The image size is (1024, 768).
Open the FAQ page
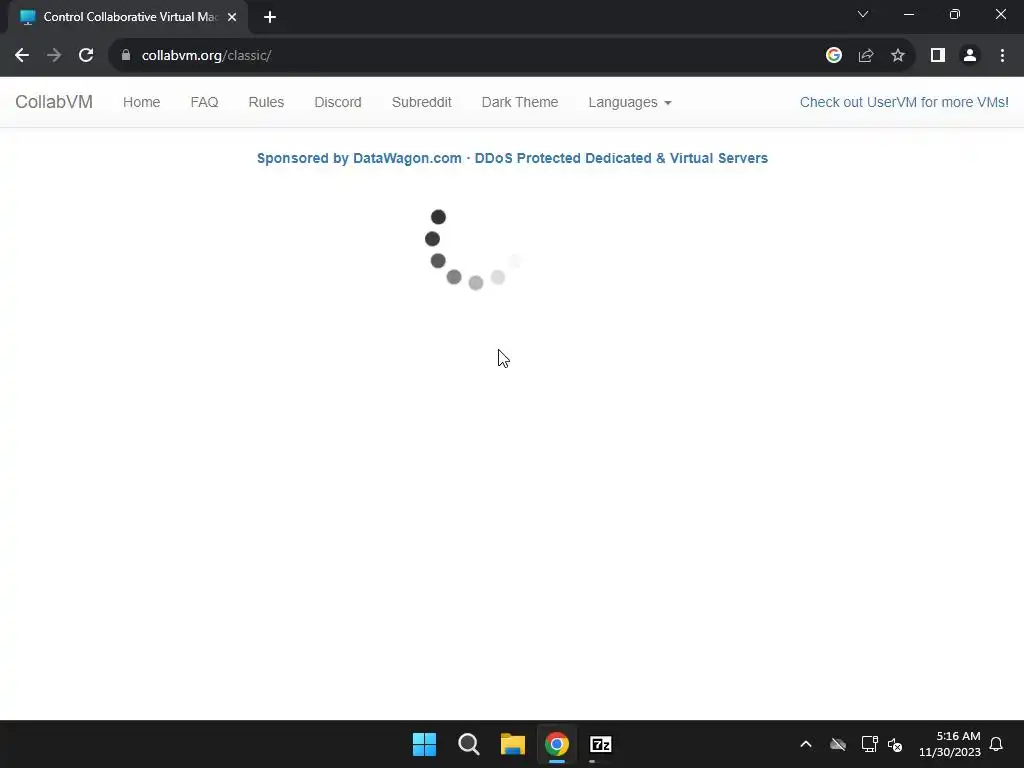[204, 102]
